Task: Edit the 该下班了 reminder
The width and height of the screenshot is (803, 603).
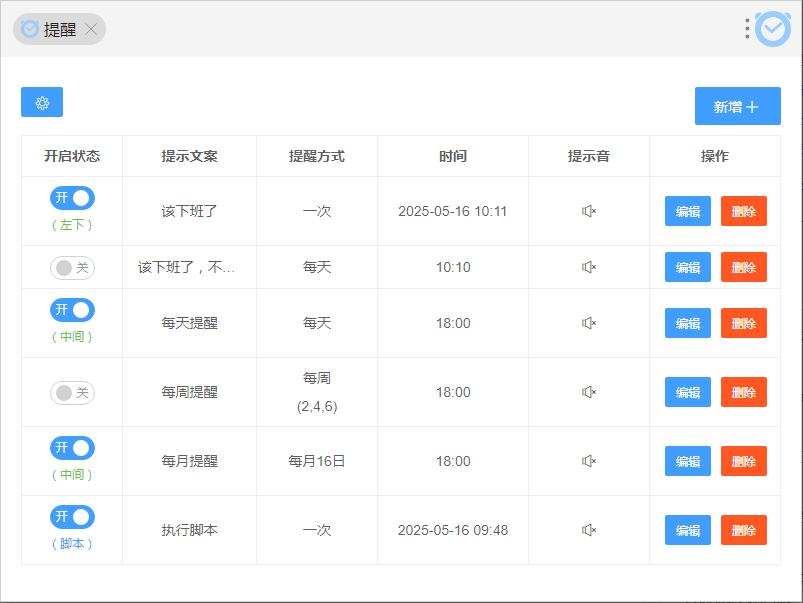Action: click(688, 211)
